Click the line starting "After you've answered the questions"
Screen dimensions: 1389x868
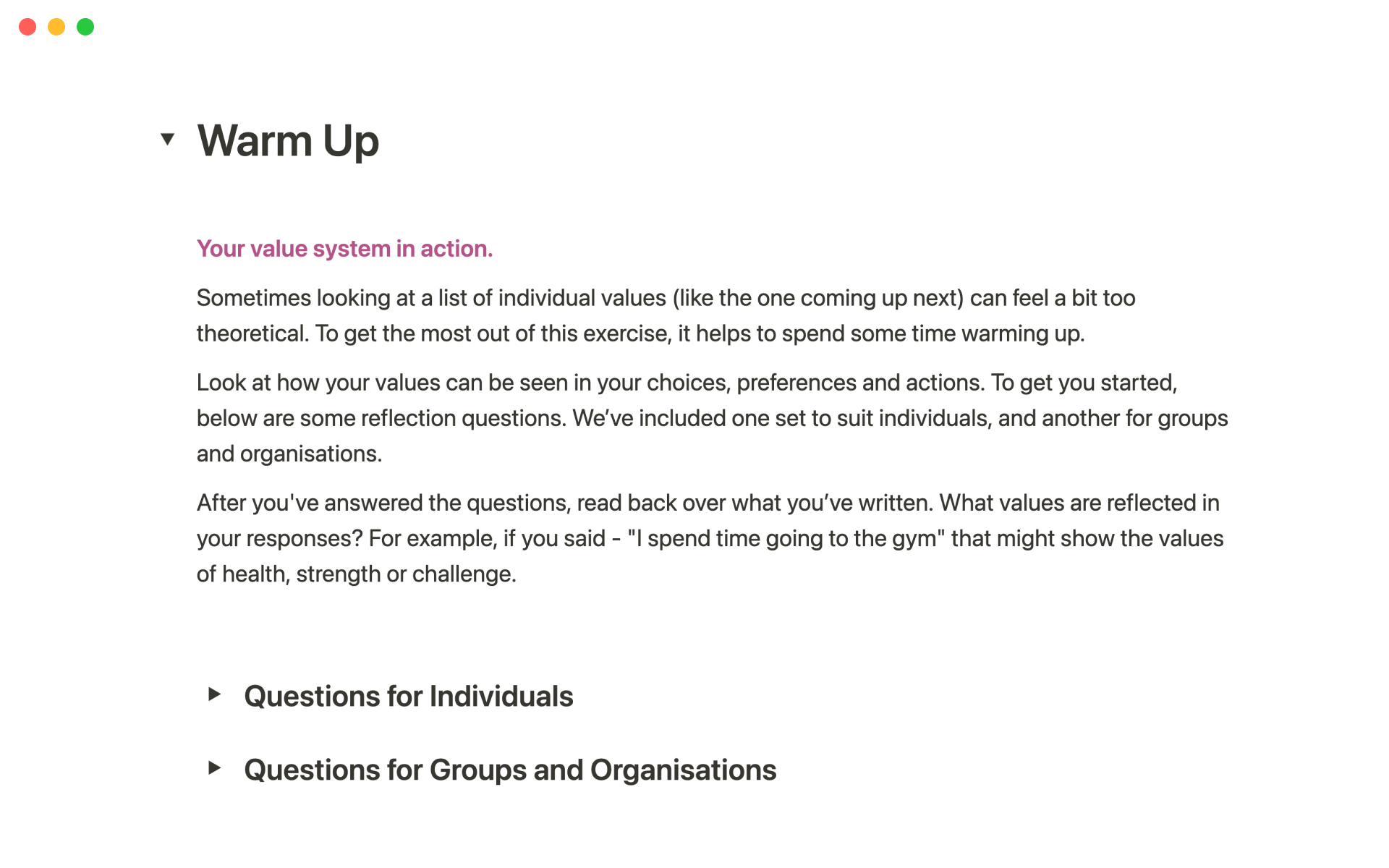pyautogui.click(x=708, y=503)
